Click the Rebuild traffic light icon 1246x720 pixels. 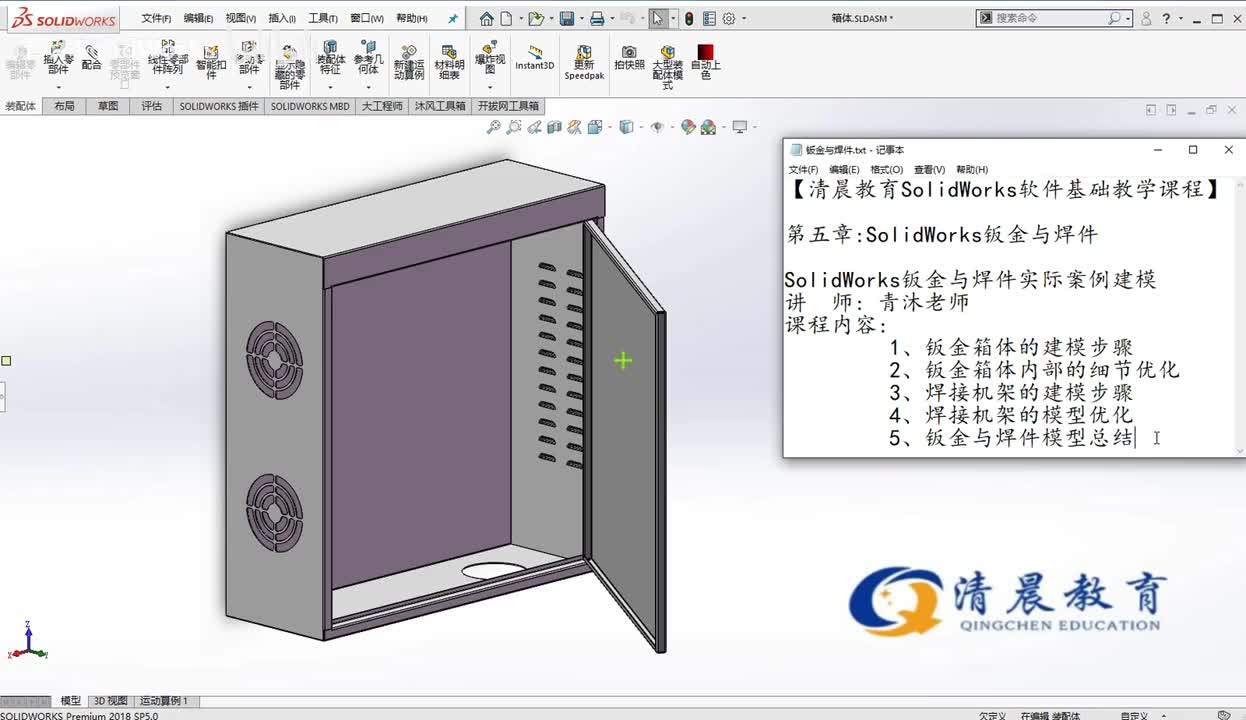tap(689, 18)
